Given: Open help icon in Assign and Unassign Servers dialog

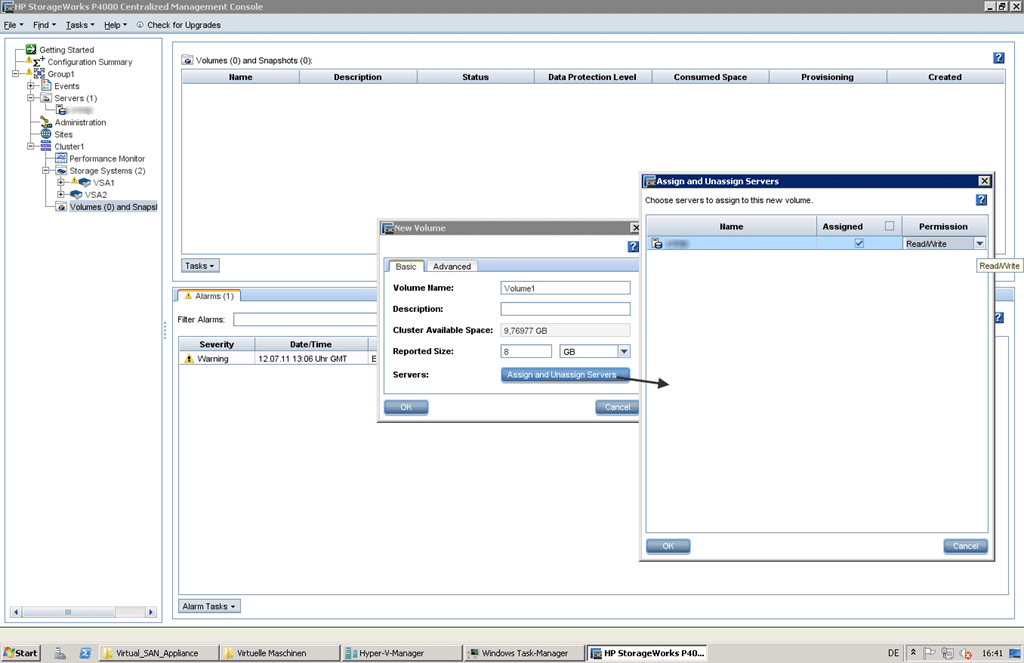Looking at the screenshot, I should [x=982, y=200].
